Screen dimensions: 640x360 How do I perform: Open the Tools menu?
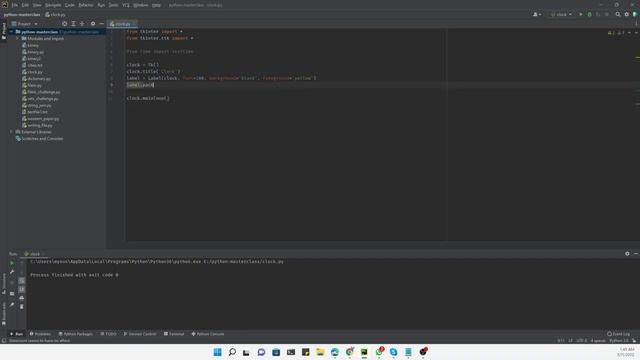click(113, 5)
